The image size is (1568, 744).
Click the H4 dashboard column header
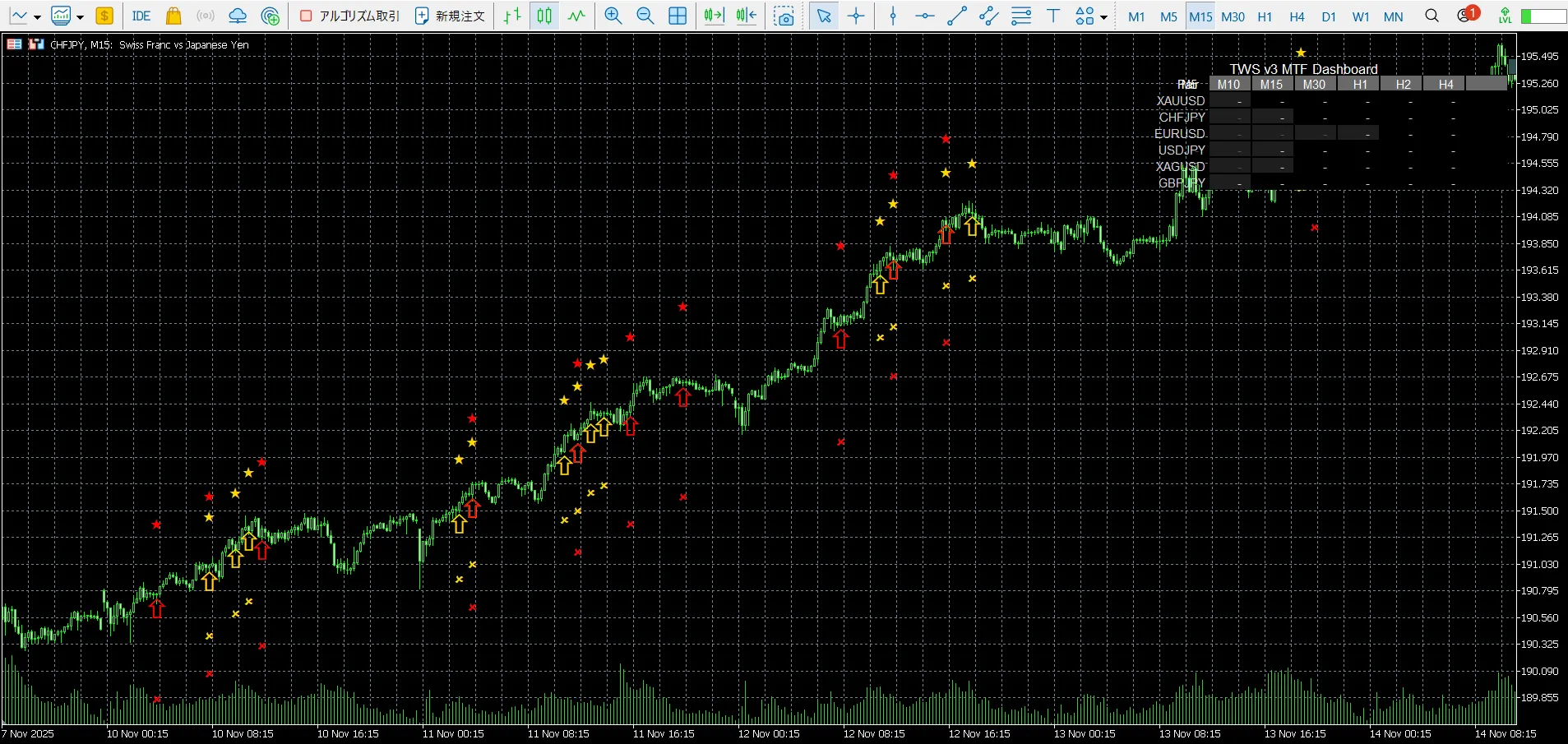1445,84
